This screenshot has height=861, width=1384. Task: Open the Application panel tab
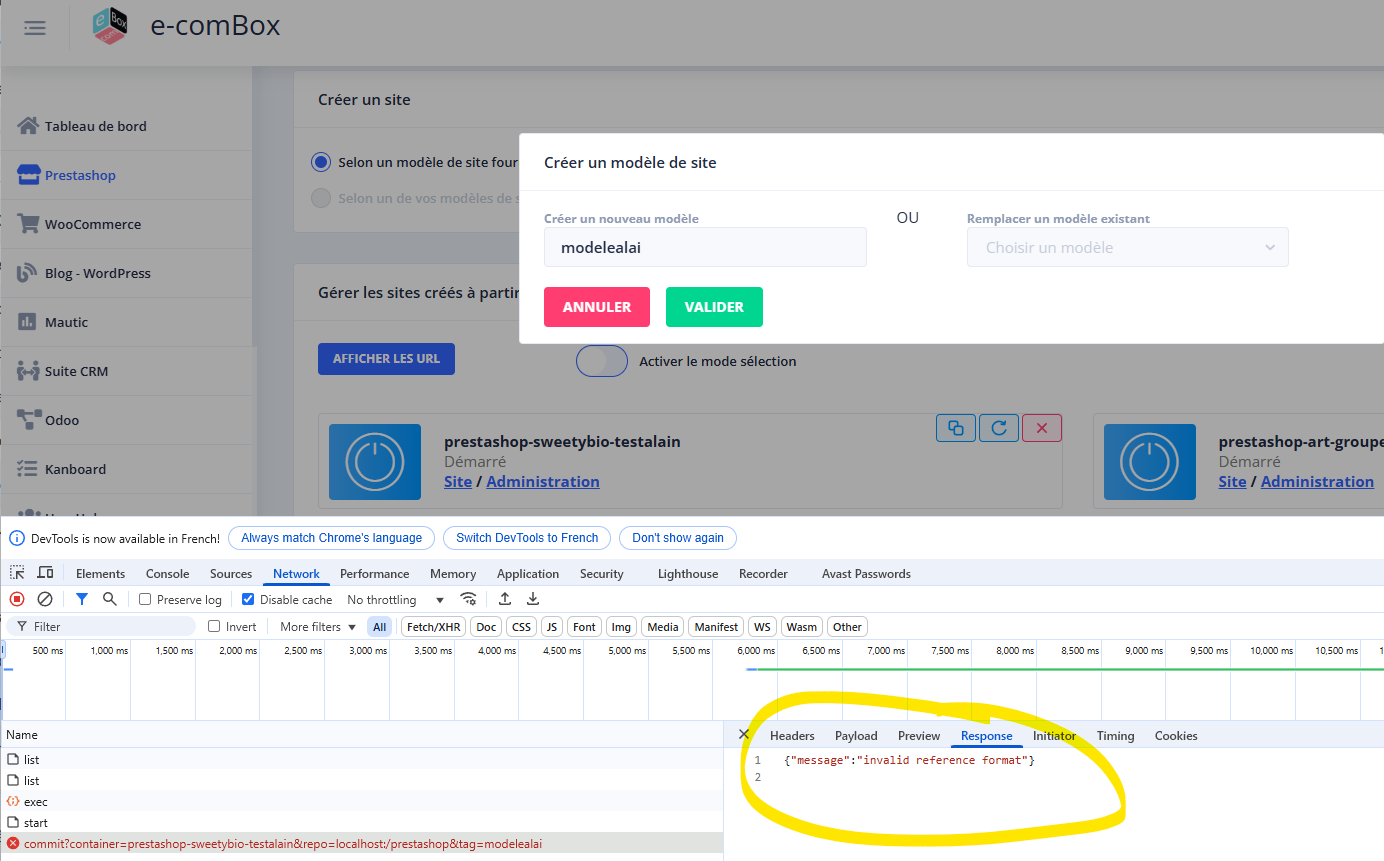pos(528,574)
